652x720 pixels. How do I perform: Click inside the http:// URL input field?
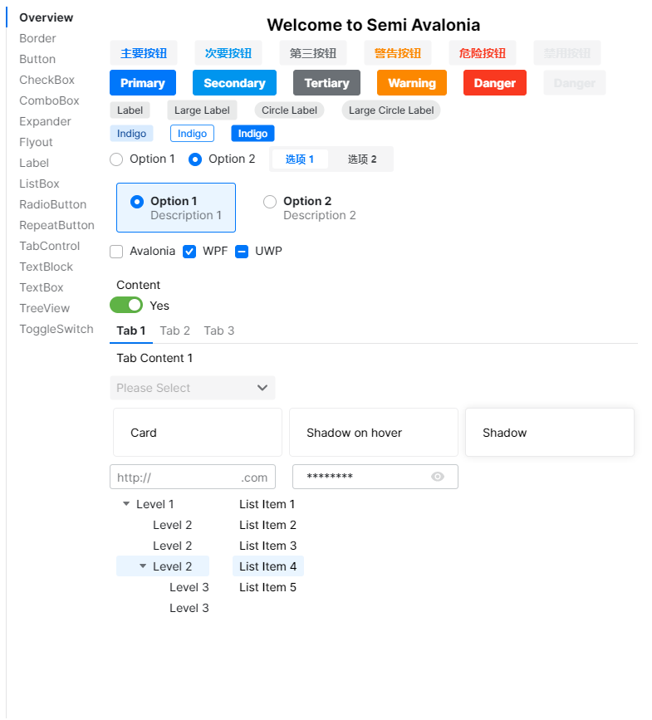pyautogui.click(x=175, y=477)
